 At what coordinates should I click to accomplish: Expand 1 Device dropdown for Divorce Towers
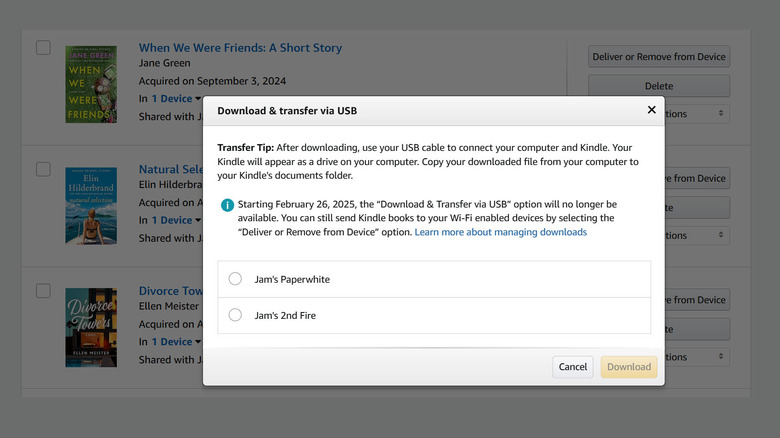click(175, 342)
